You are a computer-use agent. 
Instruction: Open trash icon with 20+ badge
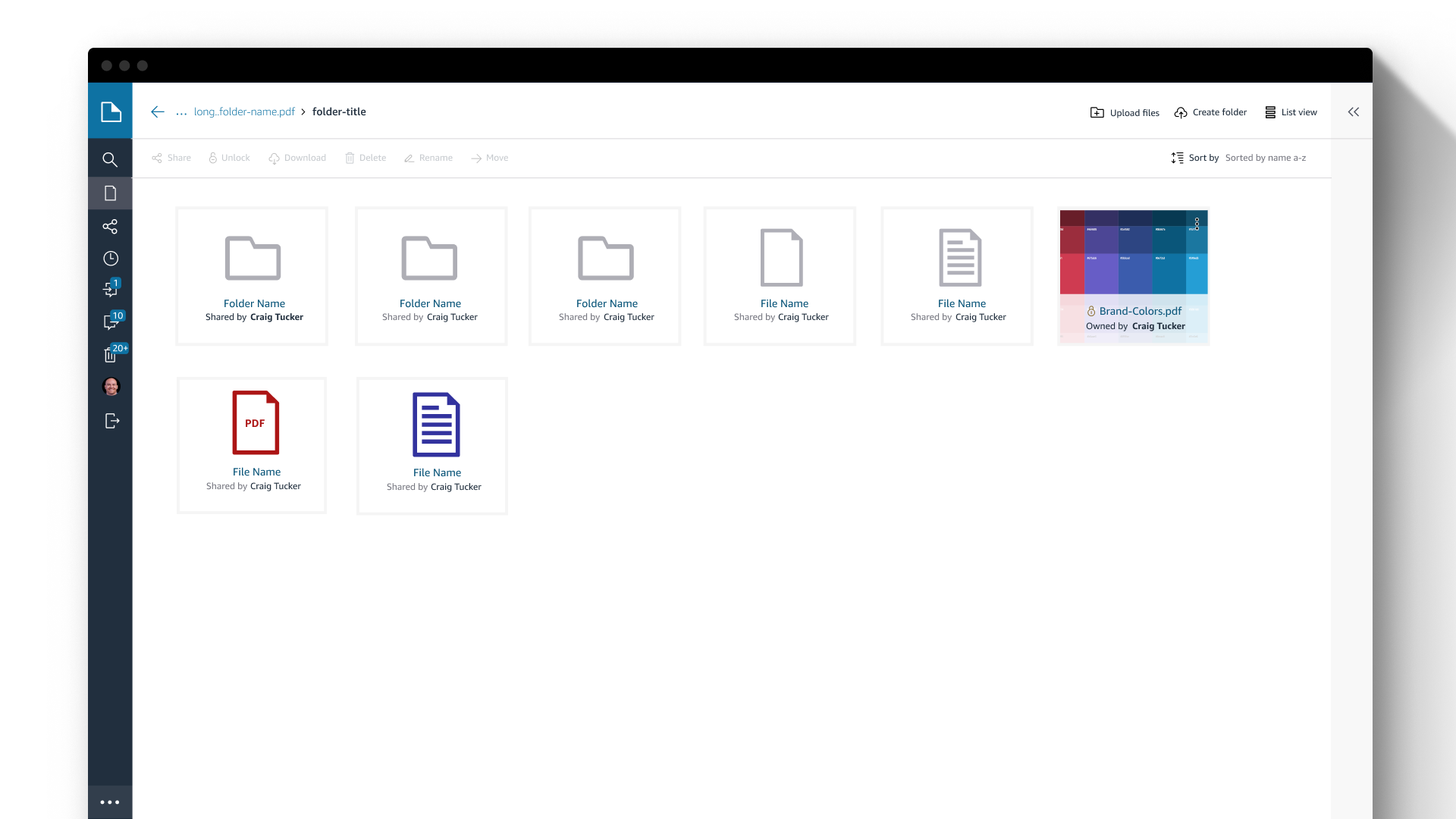click(x=111, y=355)
